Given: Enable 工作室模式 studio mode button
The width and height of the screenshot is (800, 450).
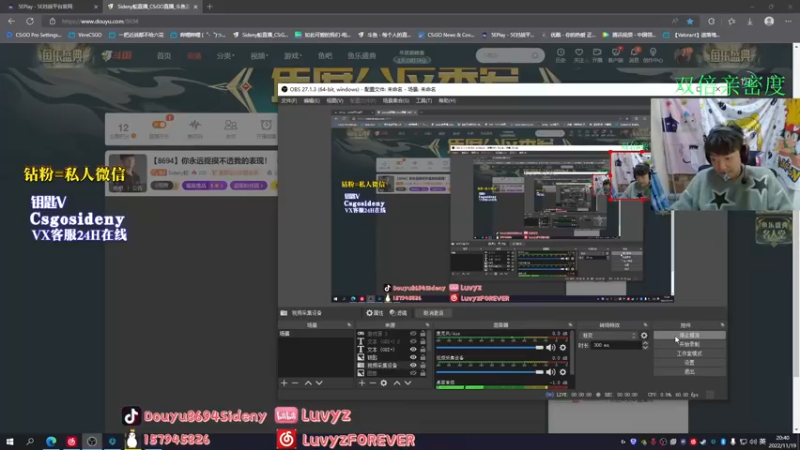Looking at the screenshot, I should (689, 354).
